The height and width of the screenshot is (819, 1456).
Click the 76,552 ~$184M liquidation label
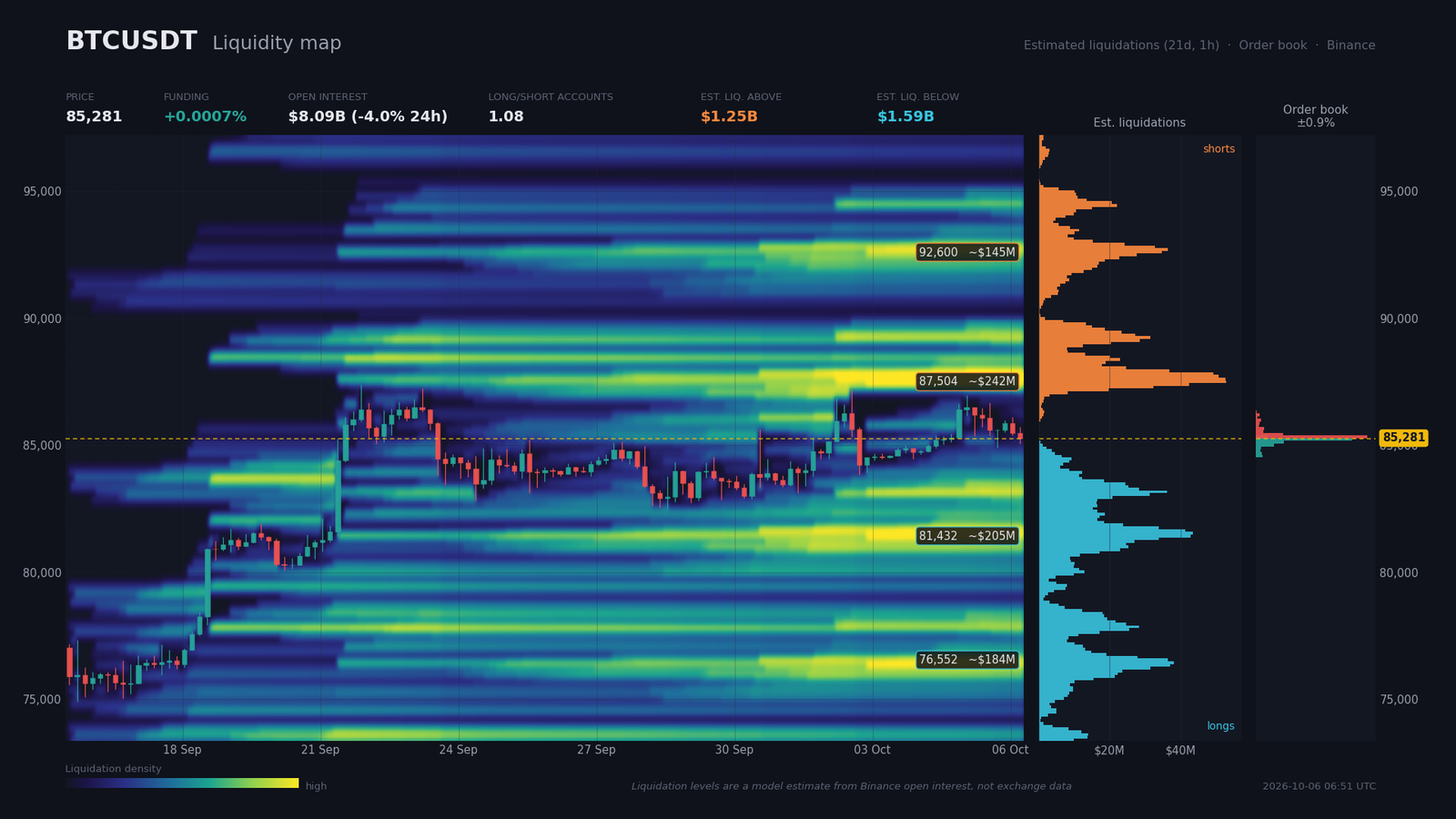966,660
